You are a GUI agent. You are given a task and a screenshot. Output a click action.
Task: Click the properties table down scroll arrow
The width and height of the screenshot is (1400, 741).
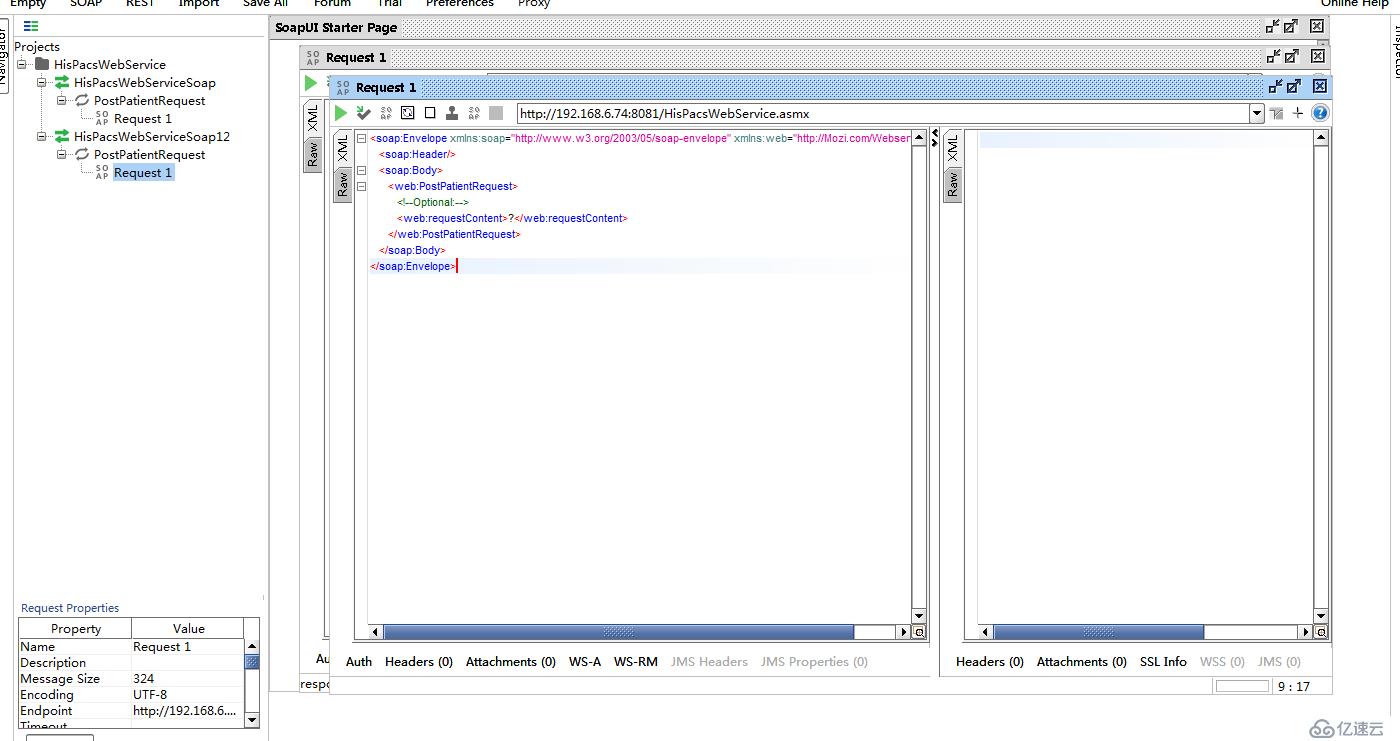(x=252, y=719)
